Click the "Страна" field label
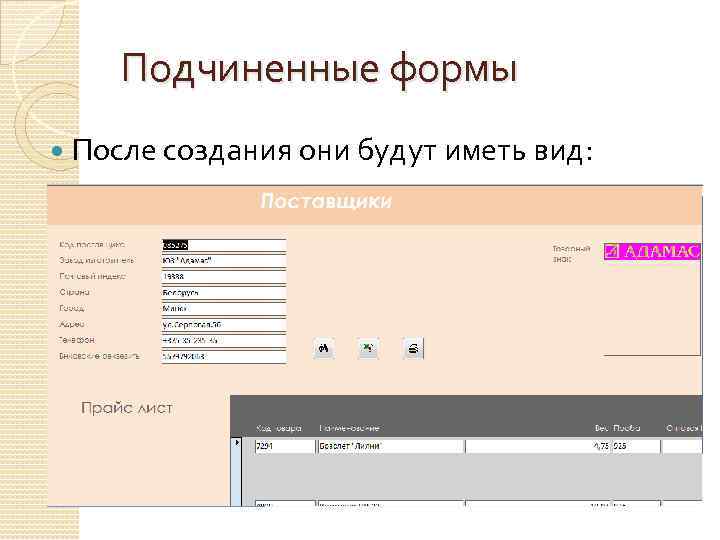 pos(74,292)
